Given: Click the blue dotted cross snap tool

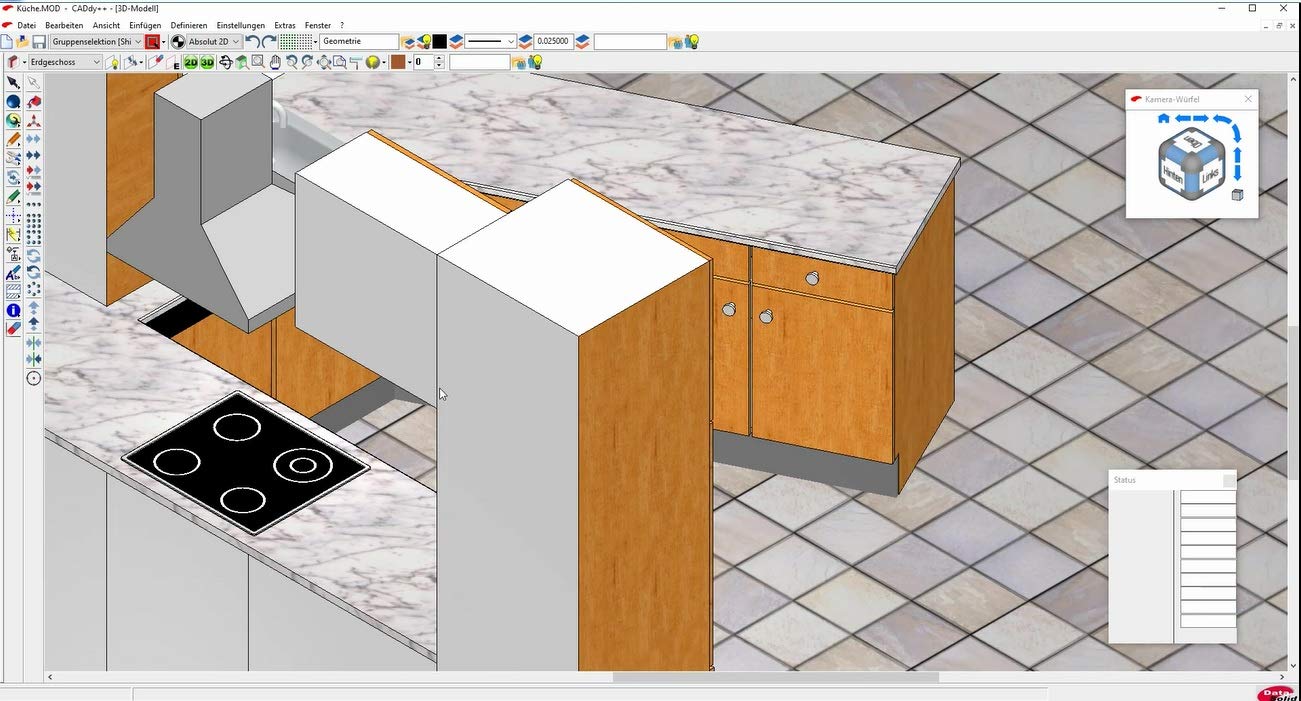Looking at the screenshot, I should click(13, 216).
